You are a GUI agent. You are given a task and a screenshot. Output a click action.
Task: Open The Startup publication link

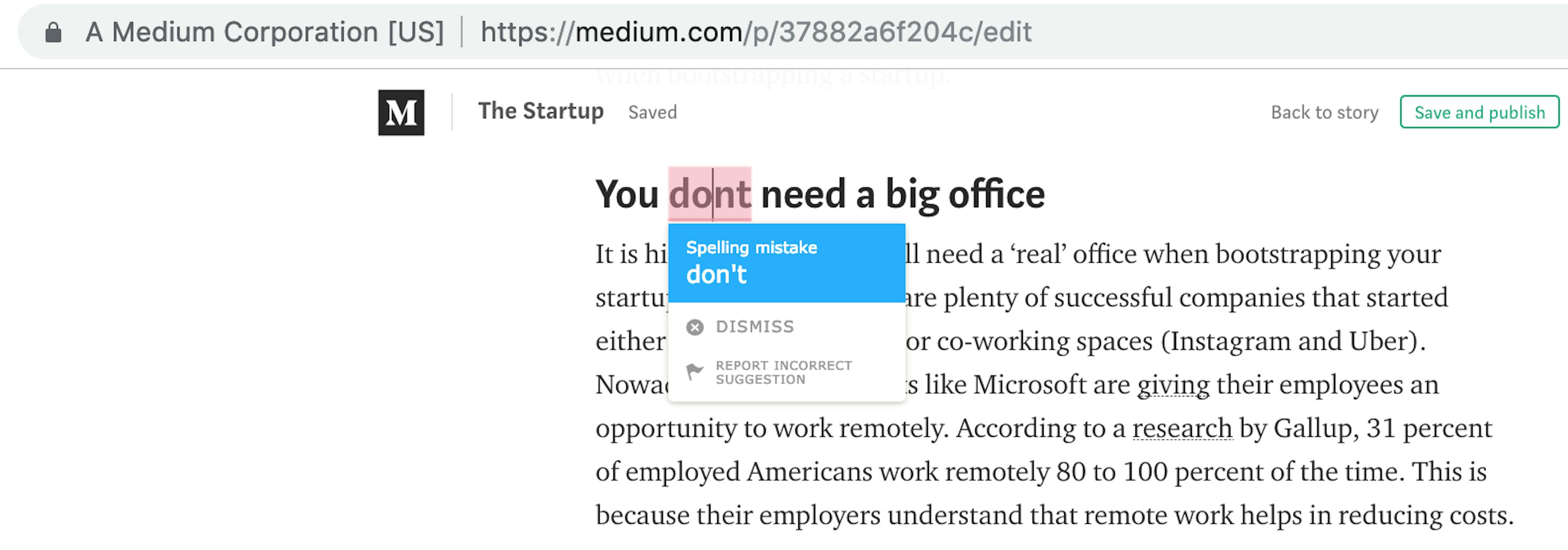(x=541, y=112)
